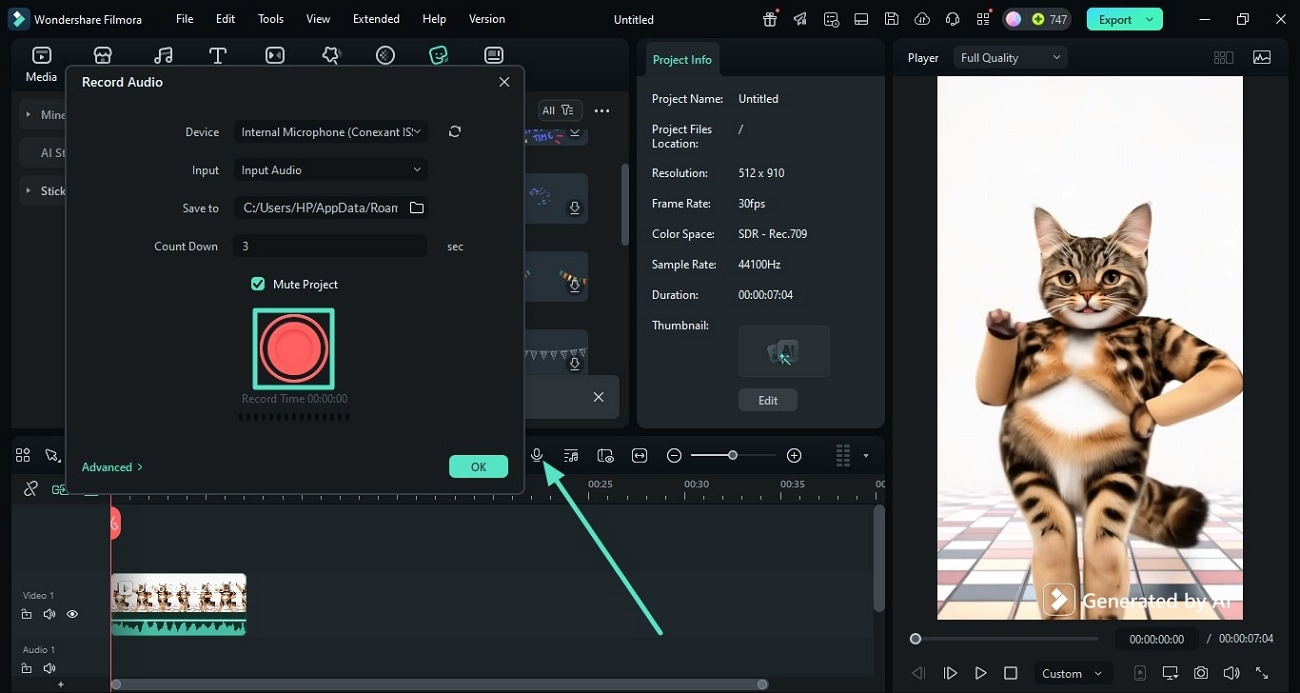Image resolution: width=1300 pixels, height=693 pixels.
Task: Open the File menu
Action: click(x=185, y=19)
